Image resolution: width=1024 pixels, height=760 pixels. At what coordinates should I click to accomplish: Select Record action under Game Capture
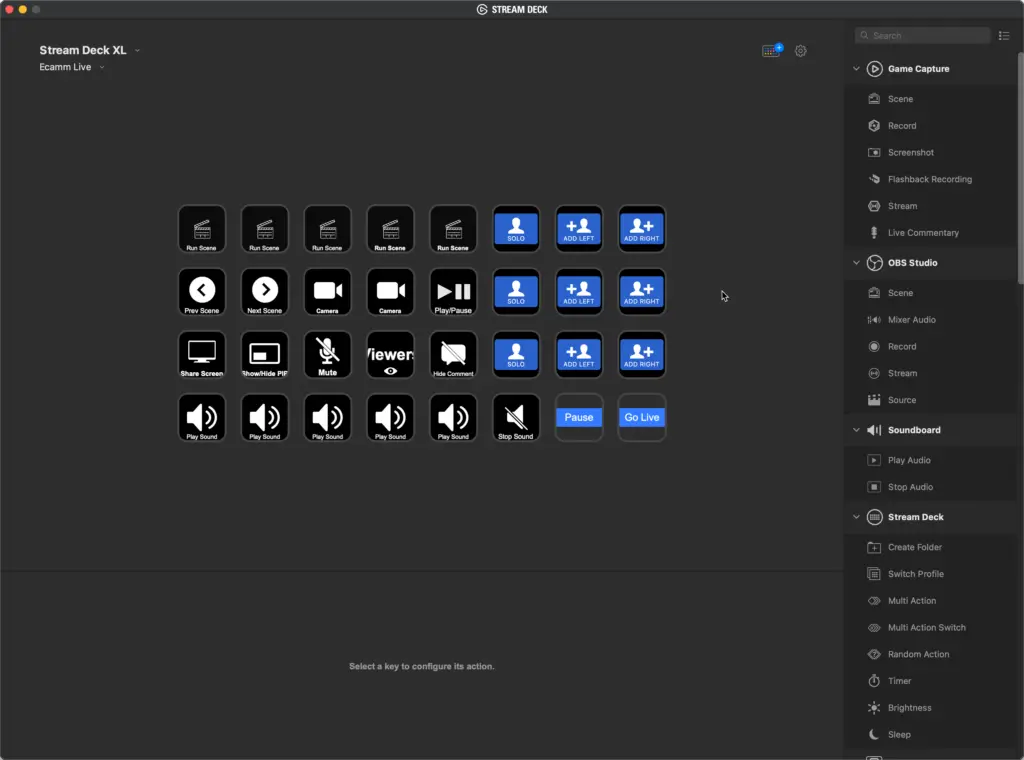click(x=931, y=125)
